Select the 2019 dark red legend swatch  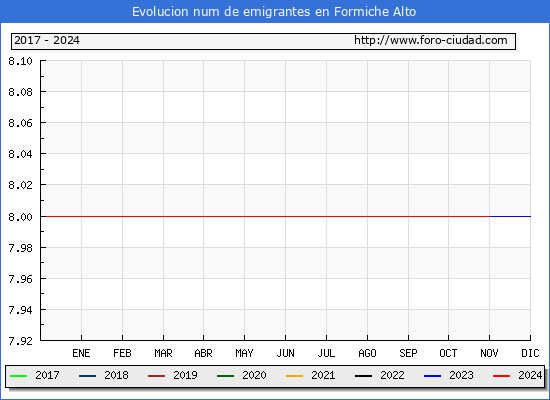point(156,376)
